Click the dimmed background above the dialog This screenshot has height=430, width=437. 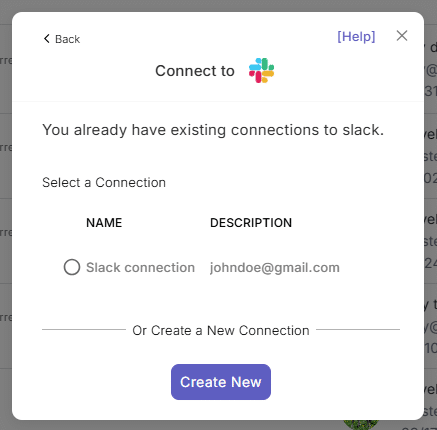click(x=218, y=6)
